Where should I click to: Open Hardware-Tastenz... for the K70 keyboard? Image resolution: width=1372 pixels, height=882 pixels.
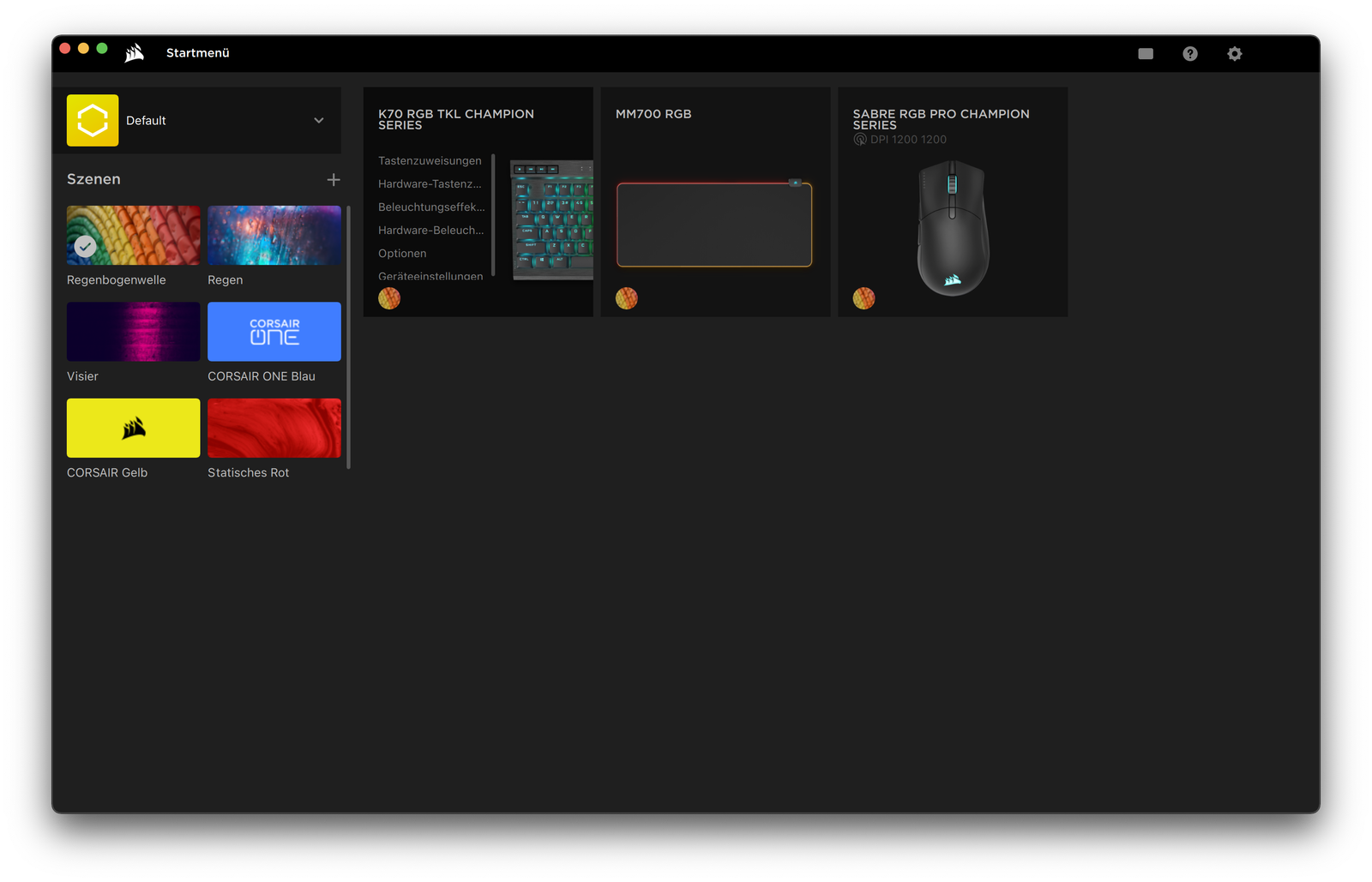coord(430,184)
